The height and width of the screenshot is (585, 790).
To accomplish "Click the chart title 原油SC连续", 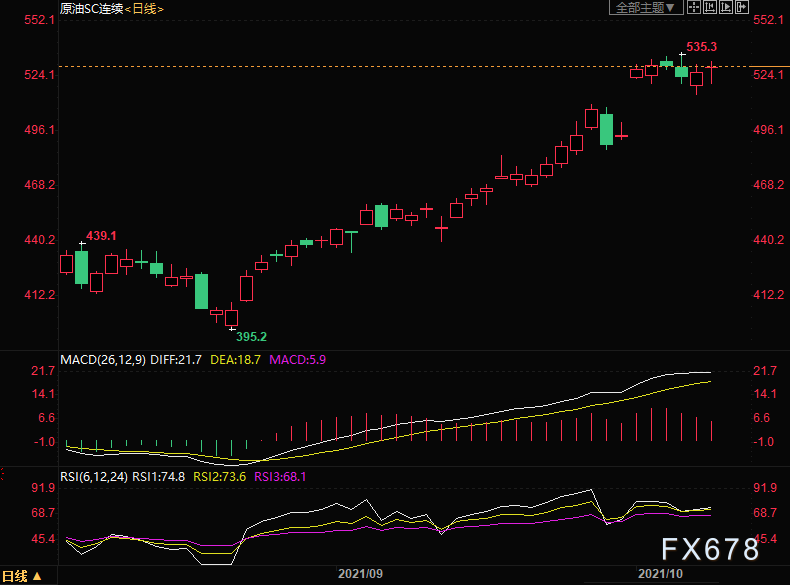I will pos(92,9).
